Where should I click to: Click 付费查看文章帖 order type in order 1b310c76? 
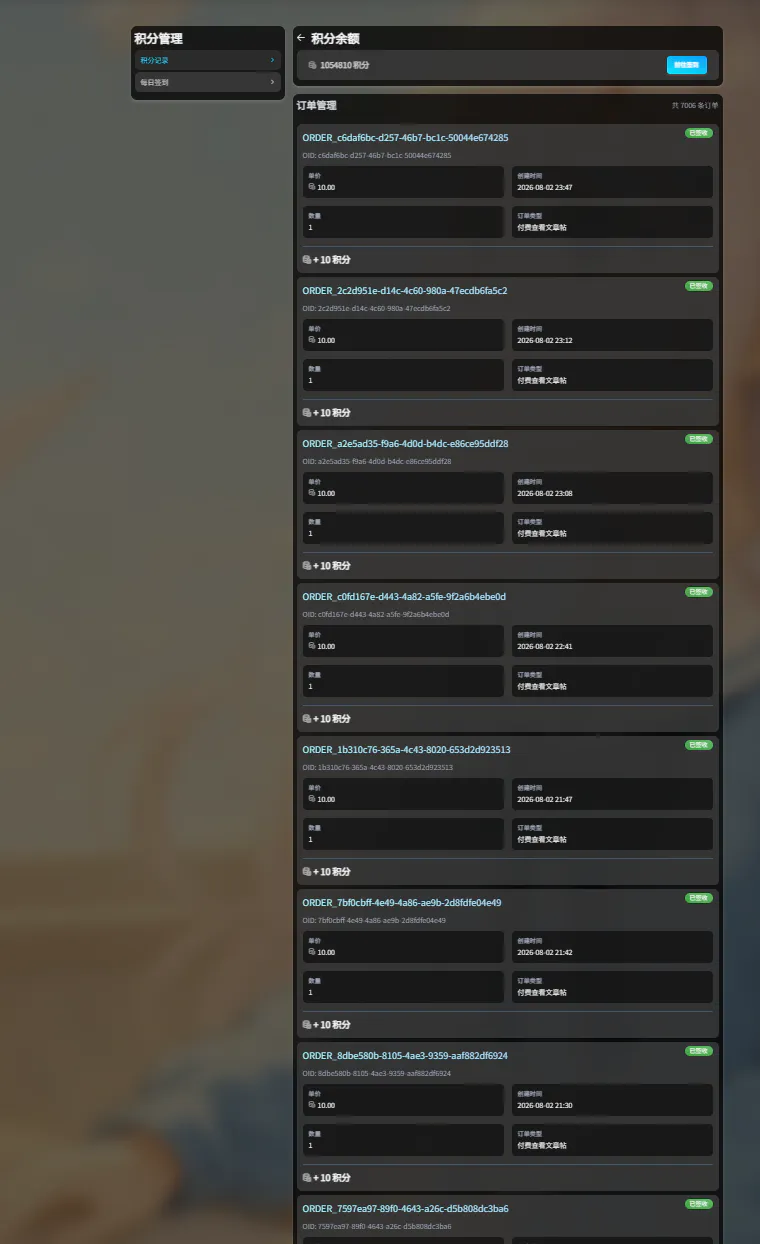click(x=542, y=839)
